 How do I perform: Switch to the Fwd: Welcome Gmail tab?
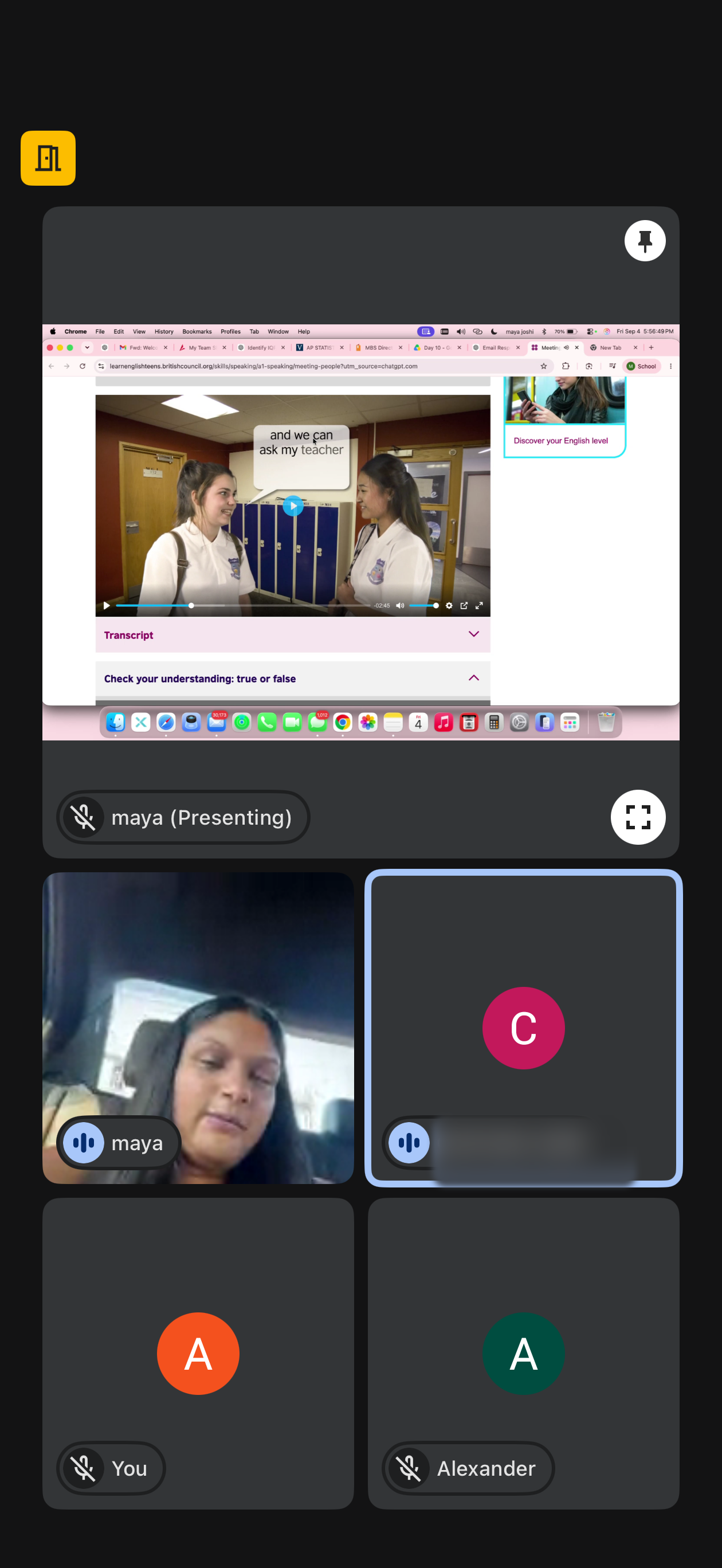click(143, 347)
